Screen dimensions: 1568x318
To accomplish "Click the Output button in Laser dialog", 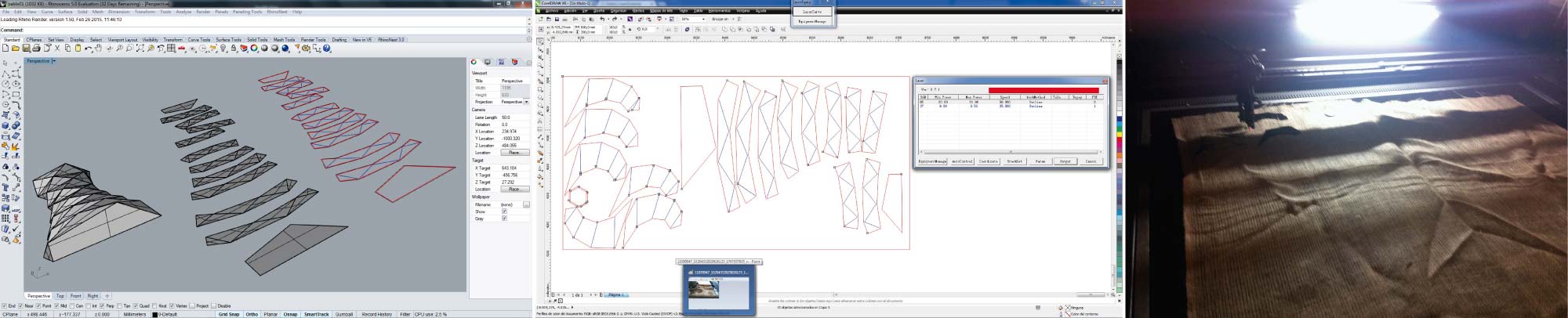I will pos(1065,161).
